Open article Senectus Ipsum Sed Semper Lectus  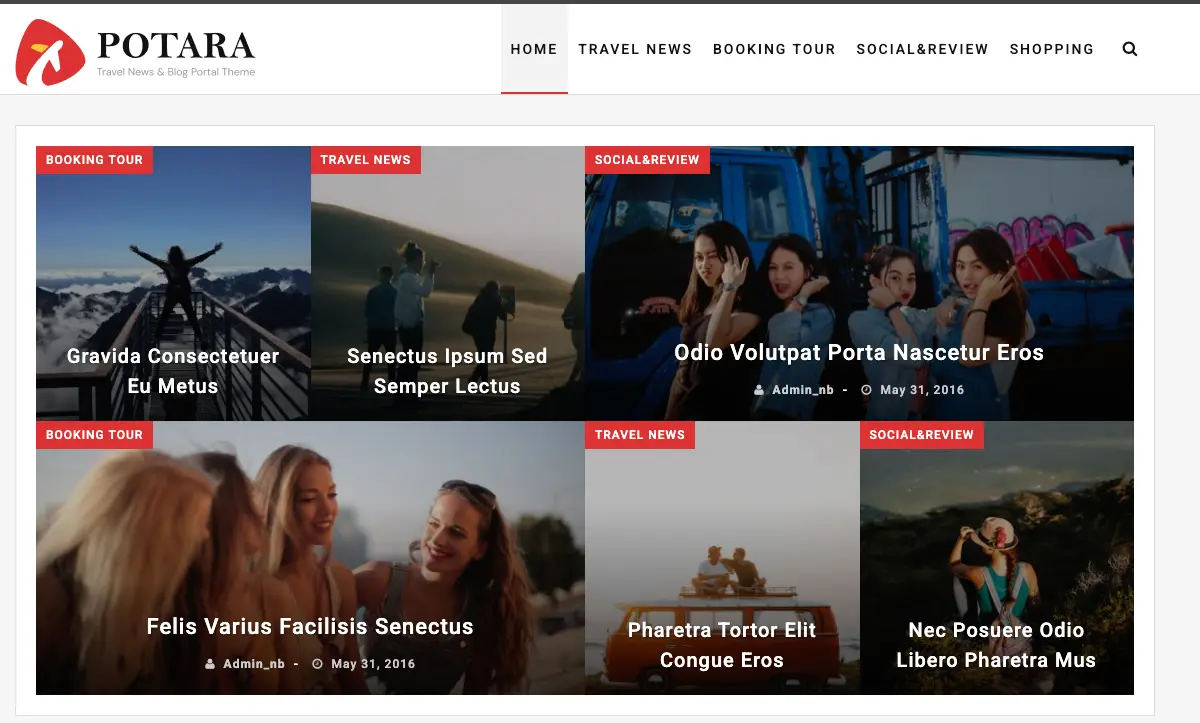pos(447,371)
